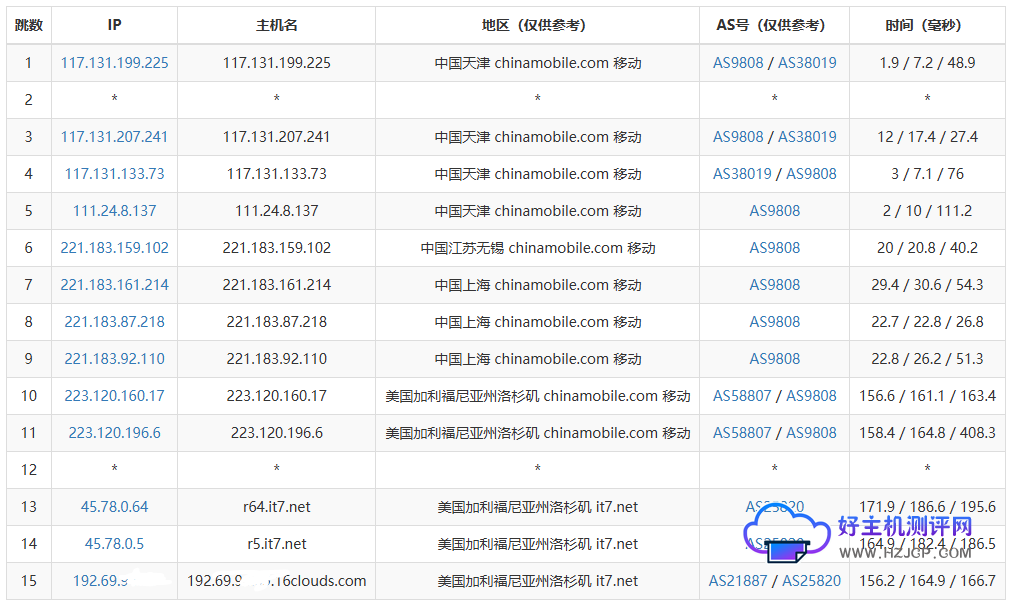
Task: Open the 223.120.196.6 IP link
Action: [x=114, y=433]
